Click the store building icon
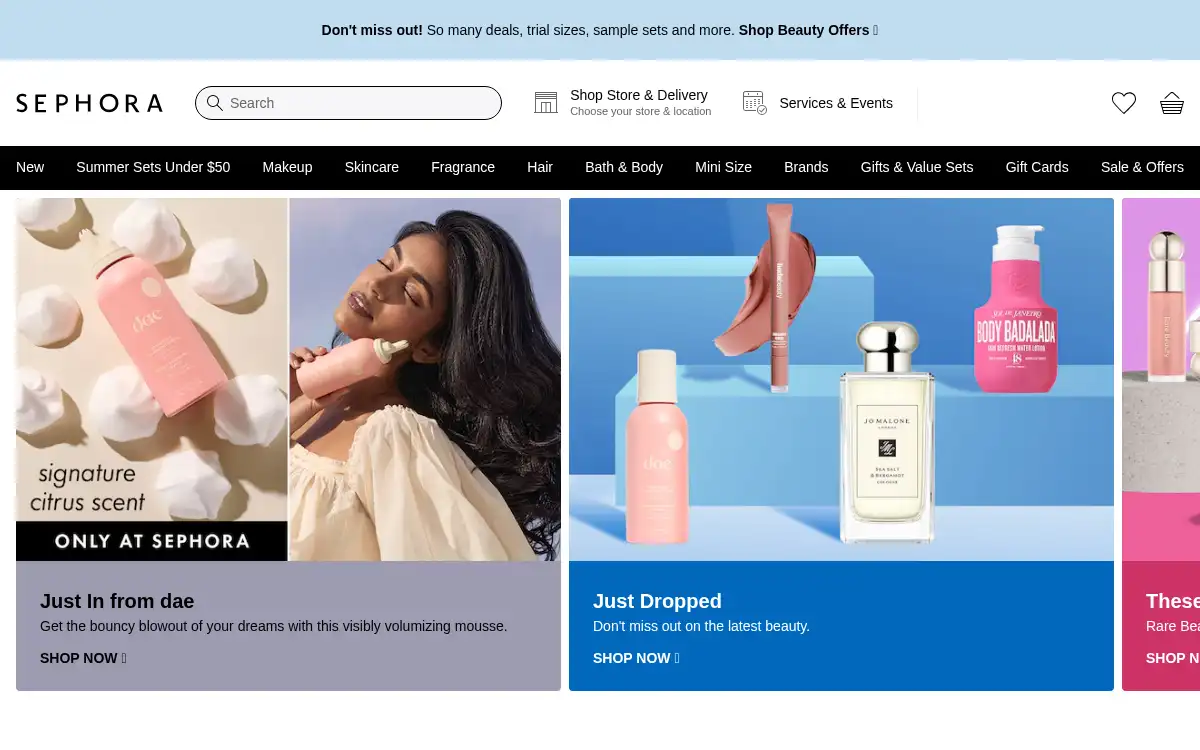This screenshot has height=750, width=1200. click(546, 103)
